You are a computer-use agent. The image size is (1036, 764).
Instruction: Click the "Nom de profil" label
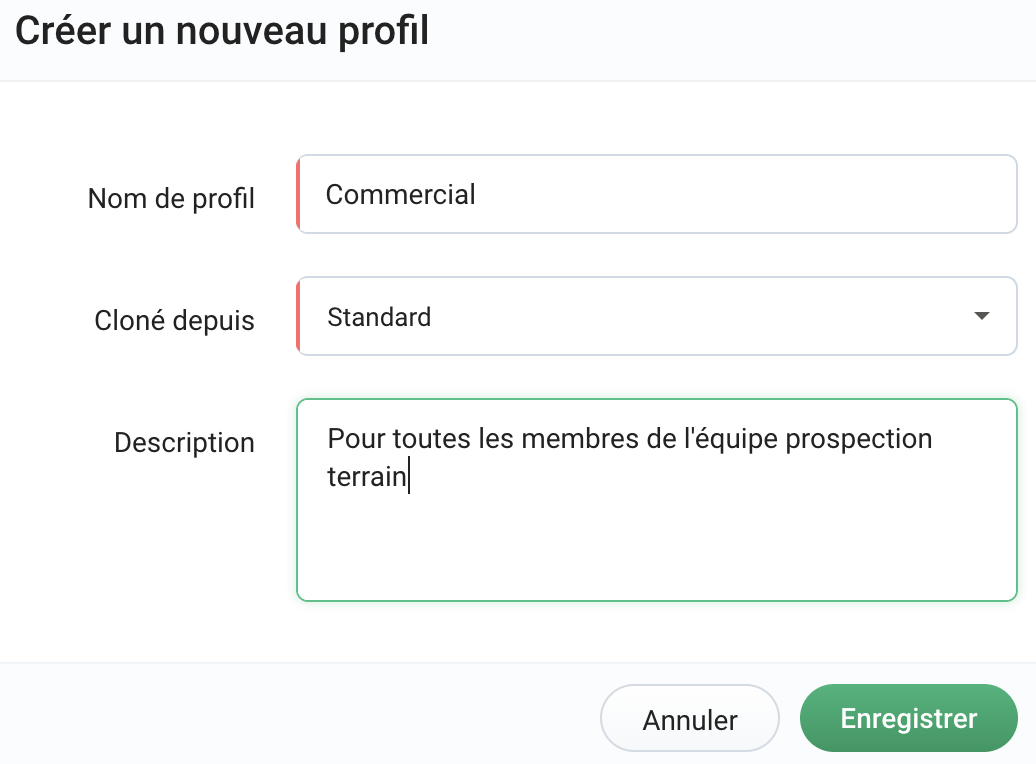171,198
